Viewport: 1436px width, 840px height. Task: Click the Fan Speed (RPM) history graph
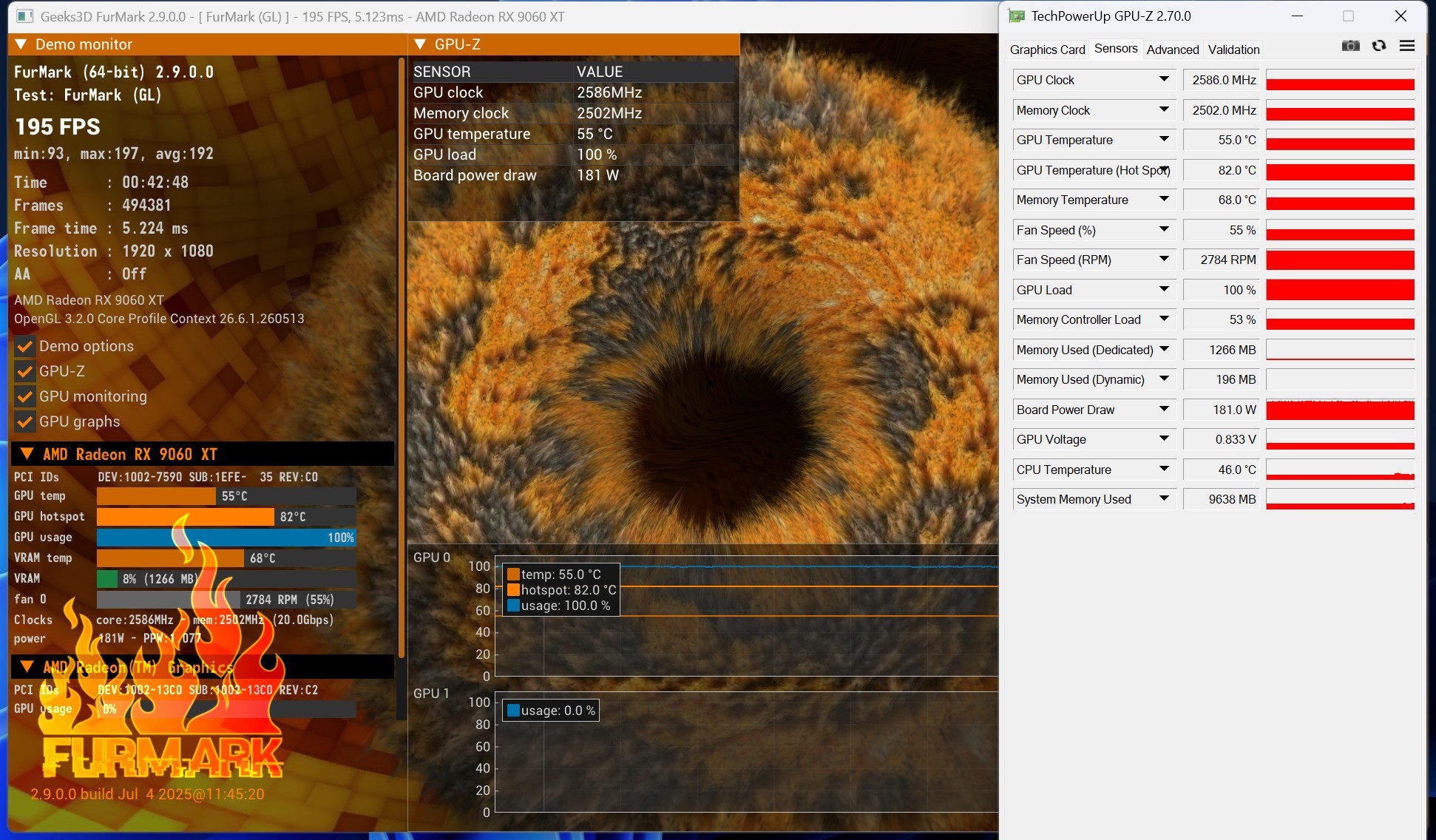coord(1340,260)
